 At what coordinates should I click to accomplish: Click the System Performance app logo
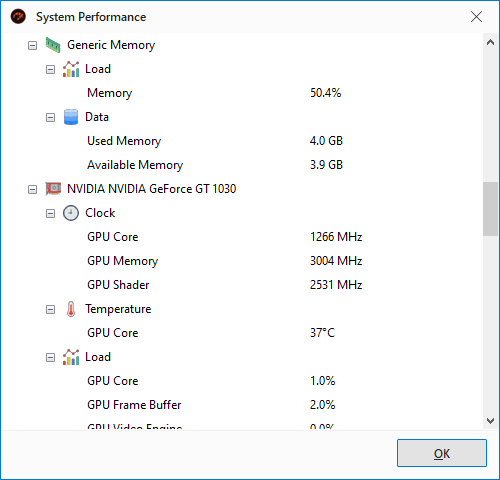pos(18,17)
